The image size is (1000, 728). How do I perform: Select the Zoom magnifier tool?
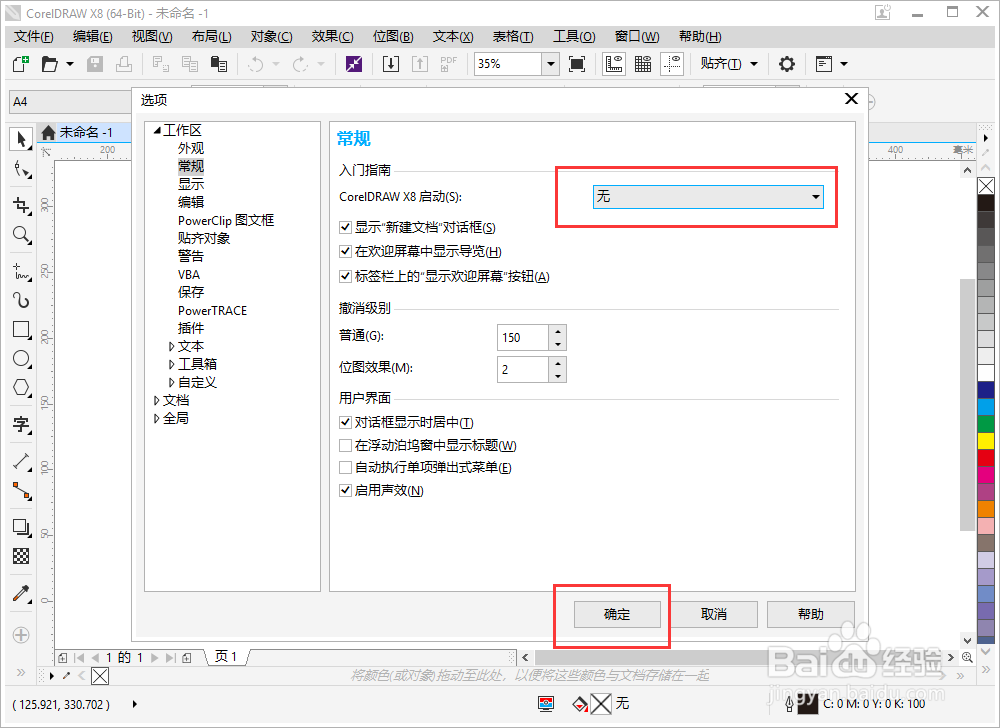point(22,235)
